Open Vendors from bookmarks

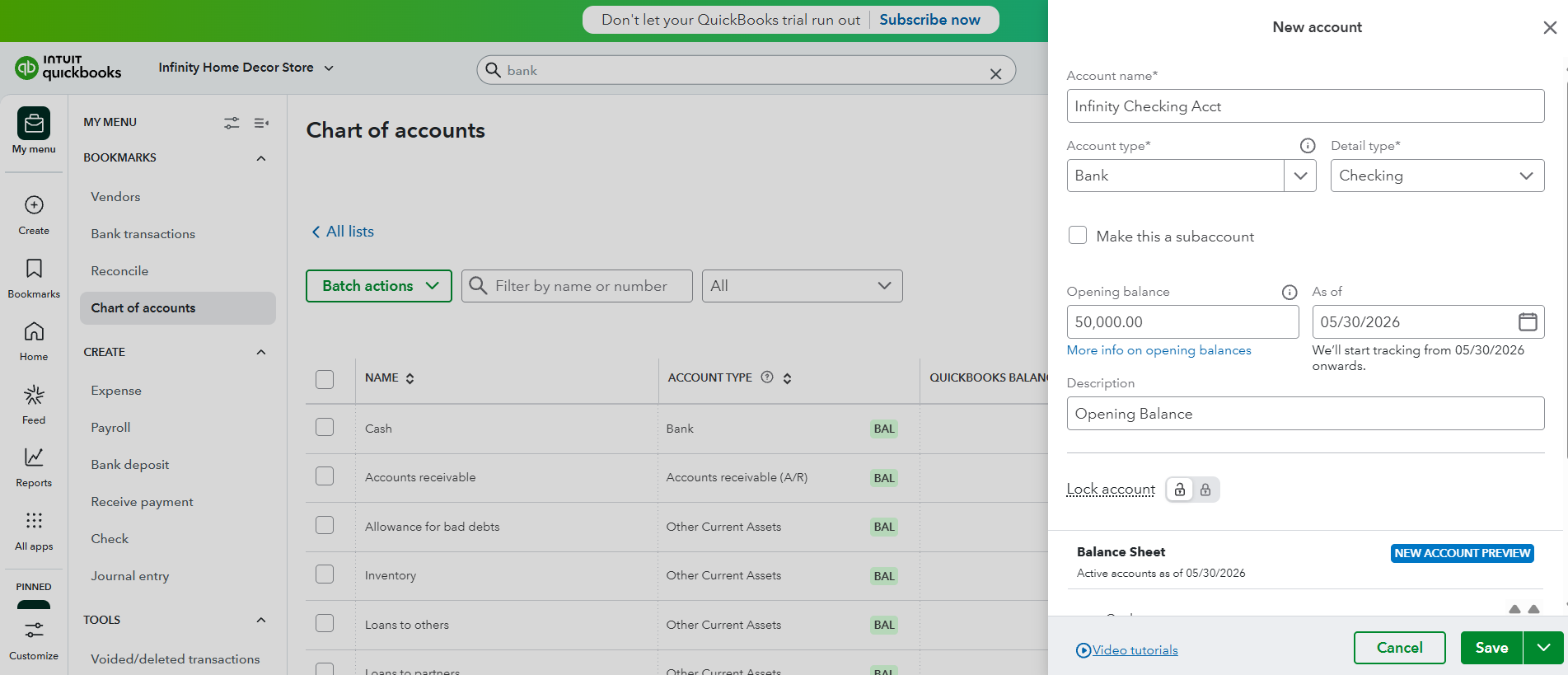point(115,197)
